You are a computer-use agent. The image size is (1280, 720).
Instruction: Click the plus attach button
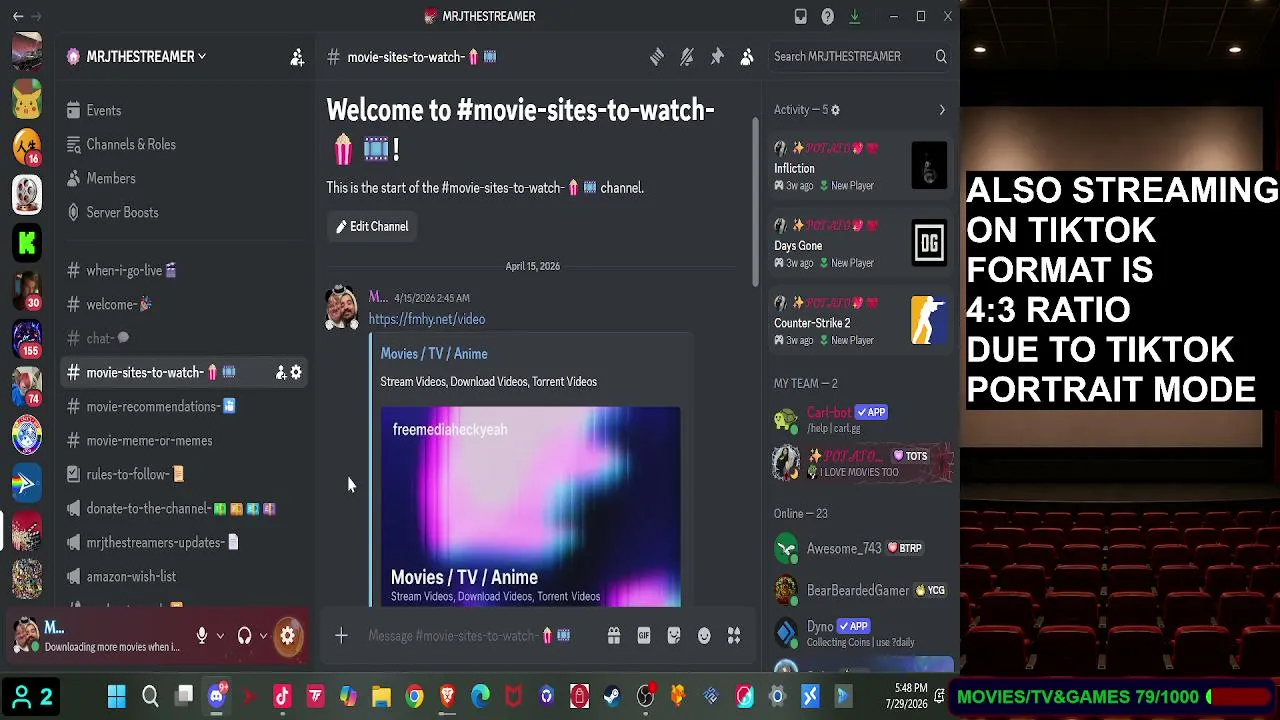tap(341, 636)
